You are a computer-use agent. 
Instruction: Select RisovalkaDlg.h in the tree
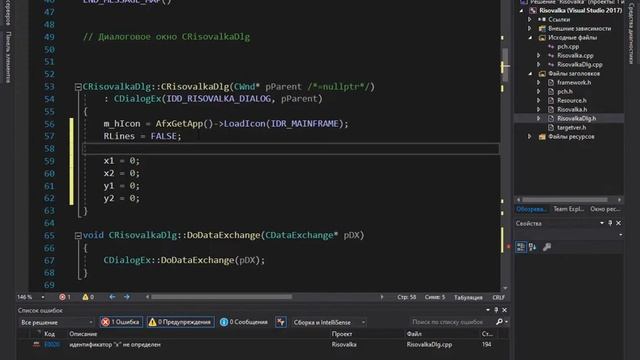click(576, 118)
